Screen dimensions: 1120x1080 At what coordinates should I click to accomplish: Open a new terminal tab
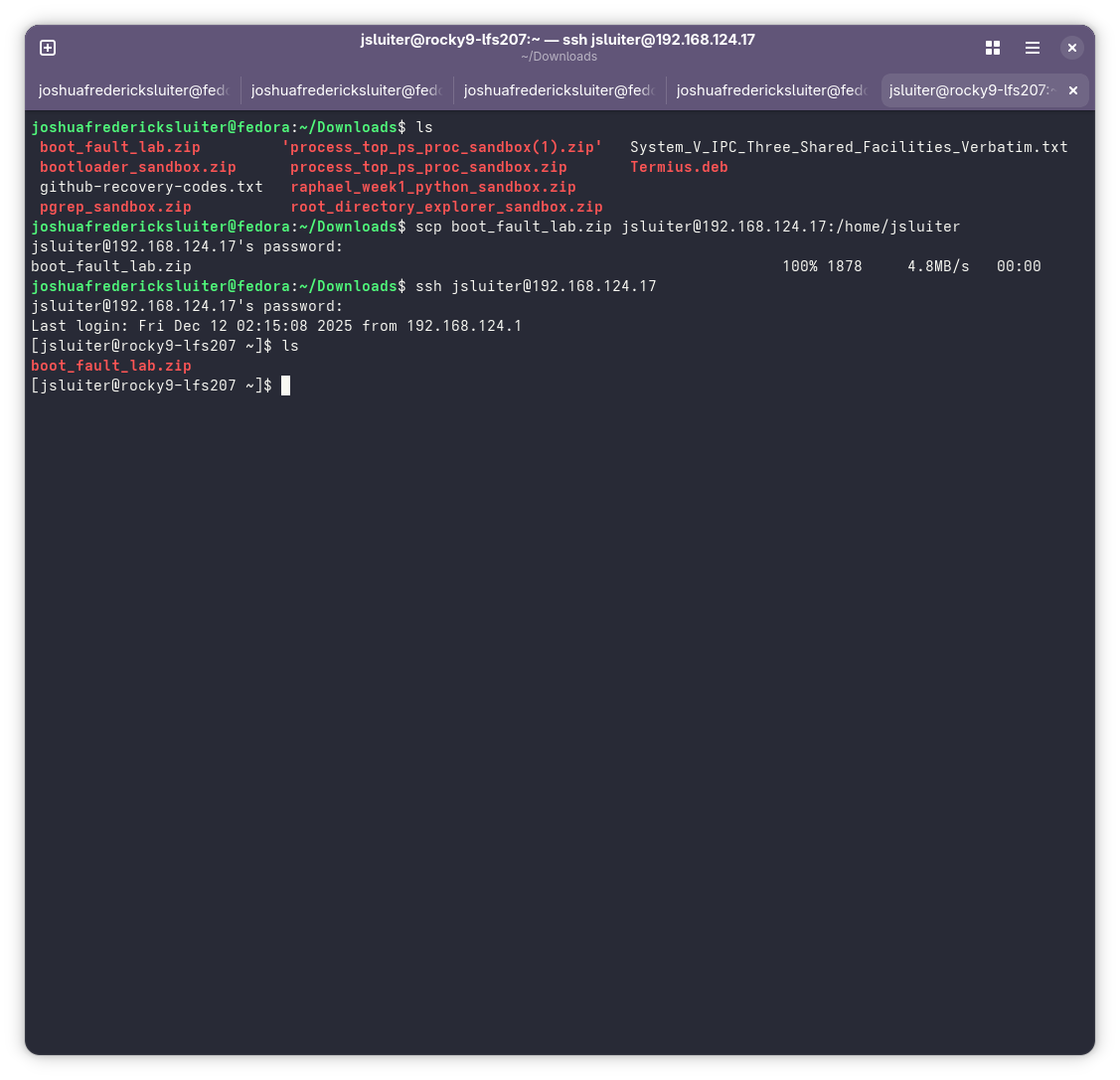click(x=47, y=47)
